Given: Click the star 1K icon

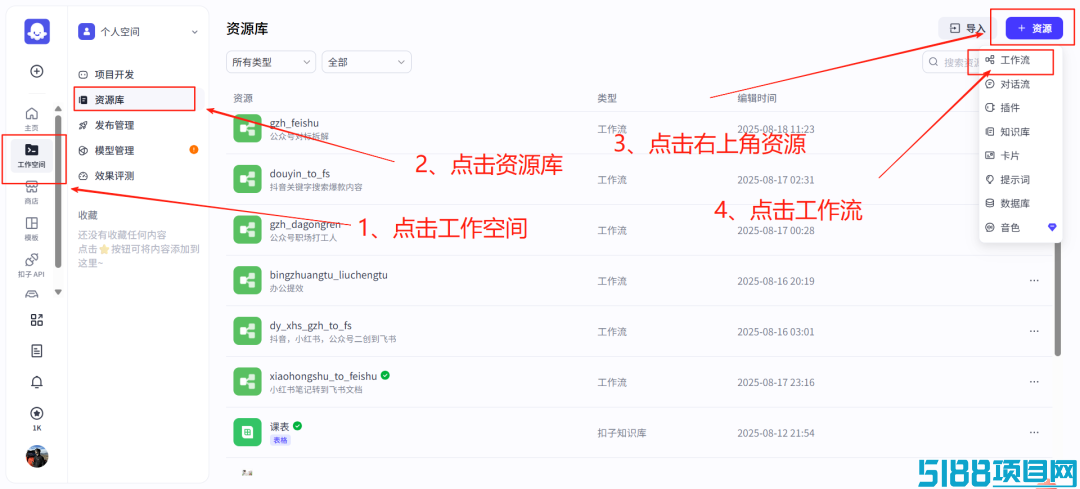Looking at the screenshot, I should coord(37,418).
